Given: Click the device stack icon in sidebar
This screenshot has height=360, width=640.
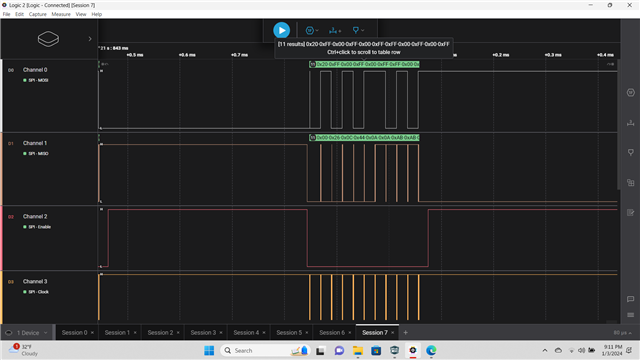Looking at the screenshot, I should pyautogui.click(x=48, y=39).
